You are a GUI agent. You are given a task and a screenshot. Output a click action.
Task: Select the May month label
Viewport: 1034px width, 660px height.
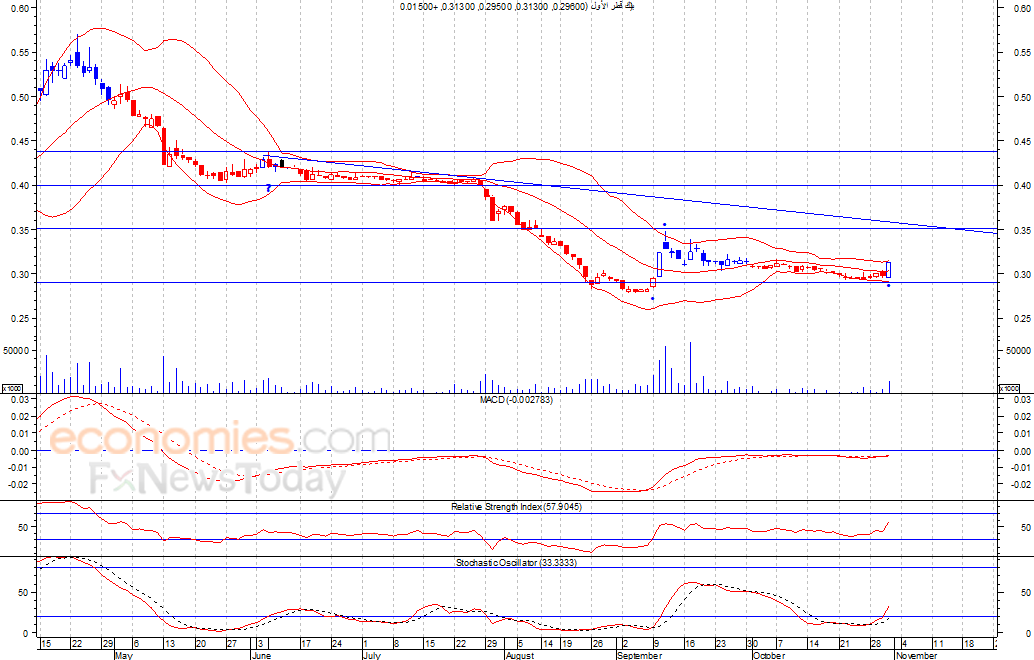point(123,655)
